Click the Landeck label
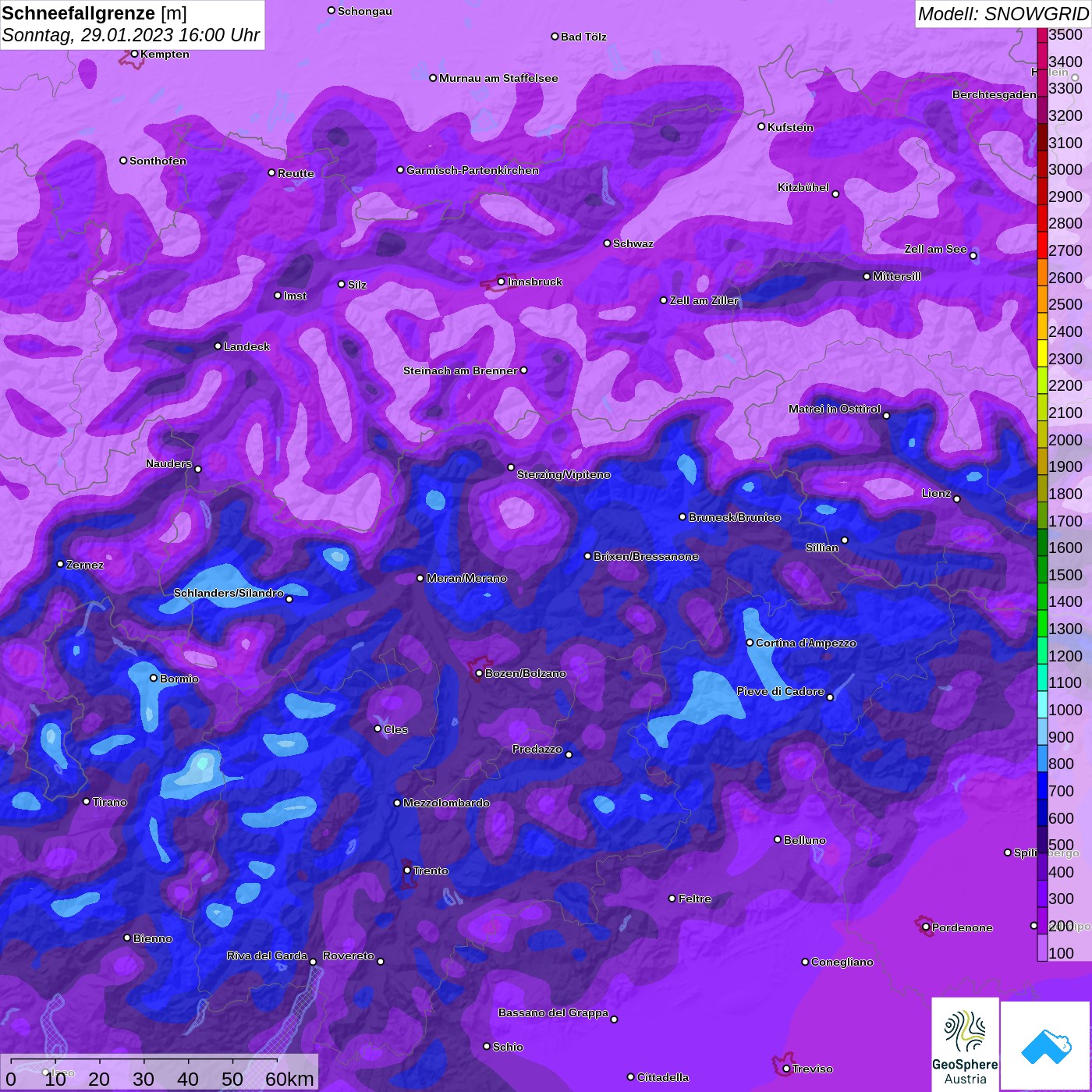This screenshot has width=1092, height=1092. click(x=246, y=346)
